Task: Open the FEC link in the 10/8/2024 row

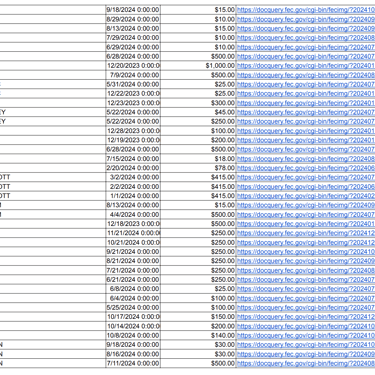Action: click(306, 335)
